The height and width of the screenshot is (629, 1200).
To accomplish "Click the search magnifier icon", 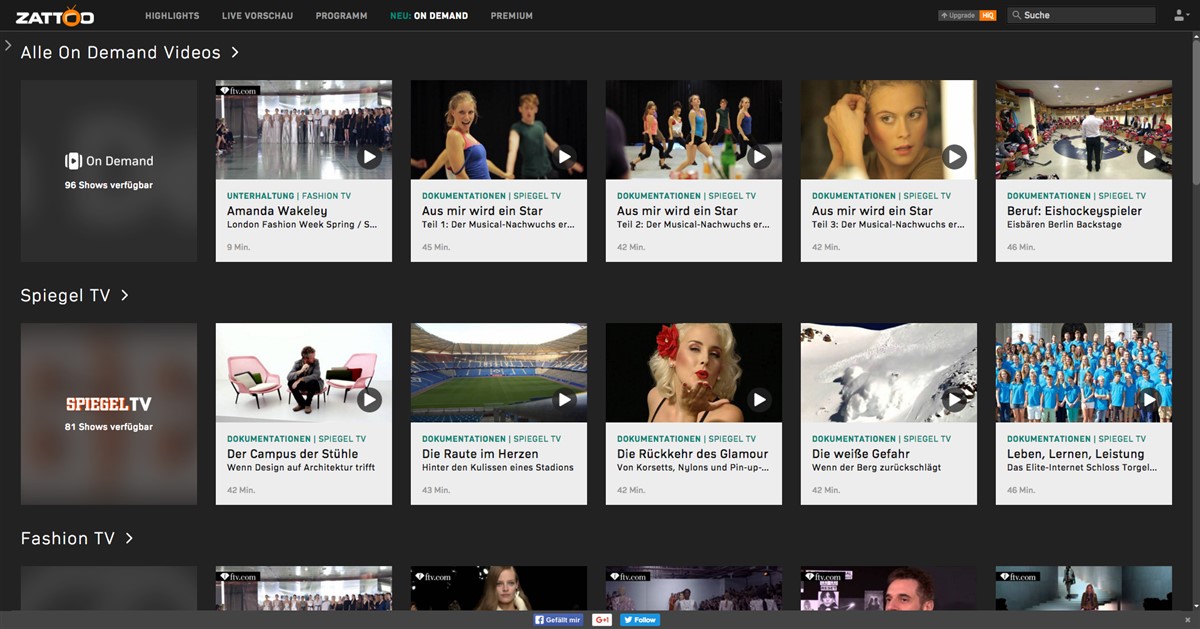I will point(1016,15).
